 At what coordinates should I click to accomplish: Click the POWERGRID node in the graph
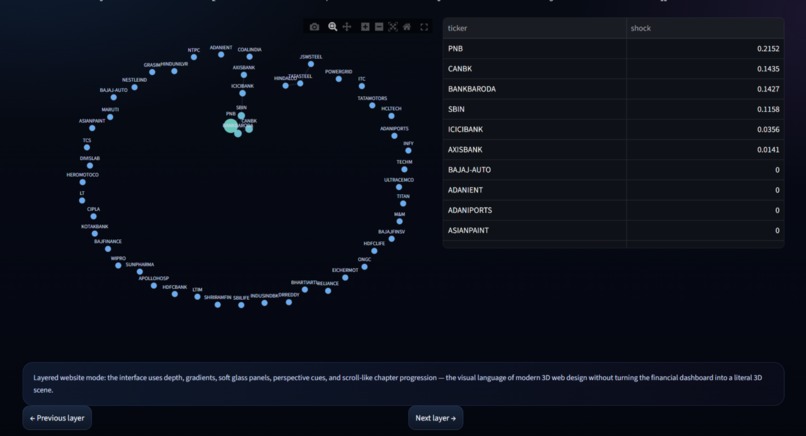click(x=338, y=79)
